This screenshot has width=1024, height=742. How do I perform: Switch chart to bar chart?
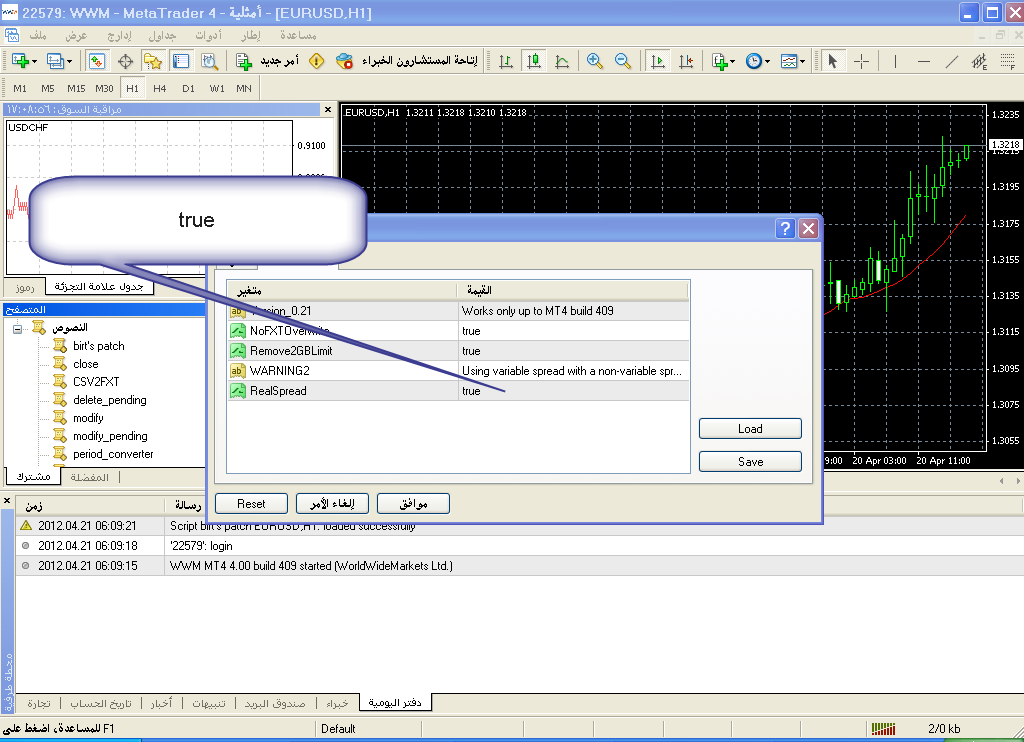(x=505, y=61)
